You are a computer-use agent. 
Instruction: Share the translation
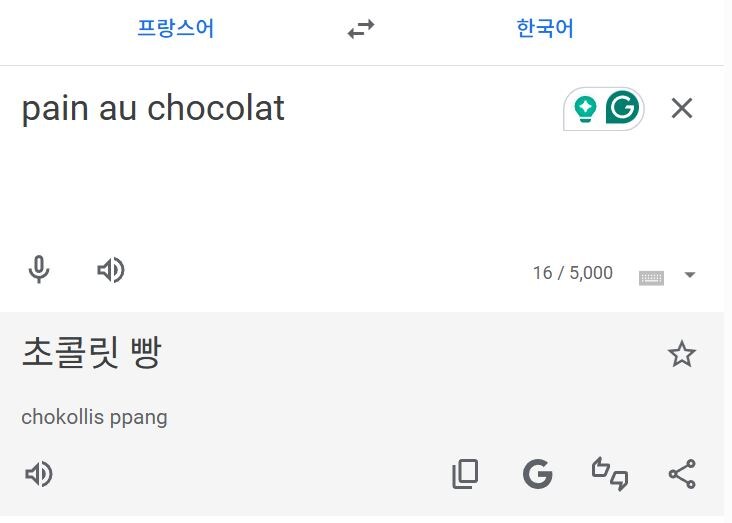tap(682, 474)
